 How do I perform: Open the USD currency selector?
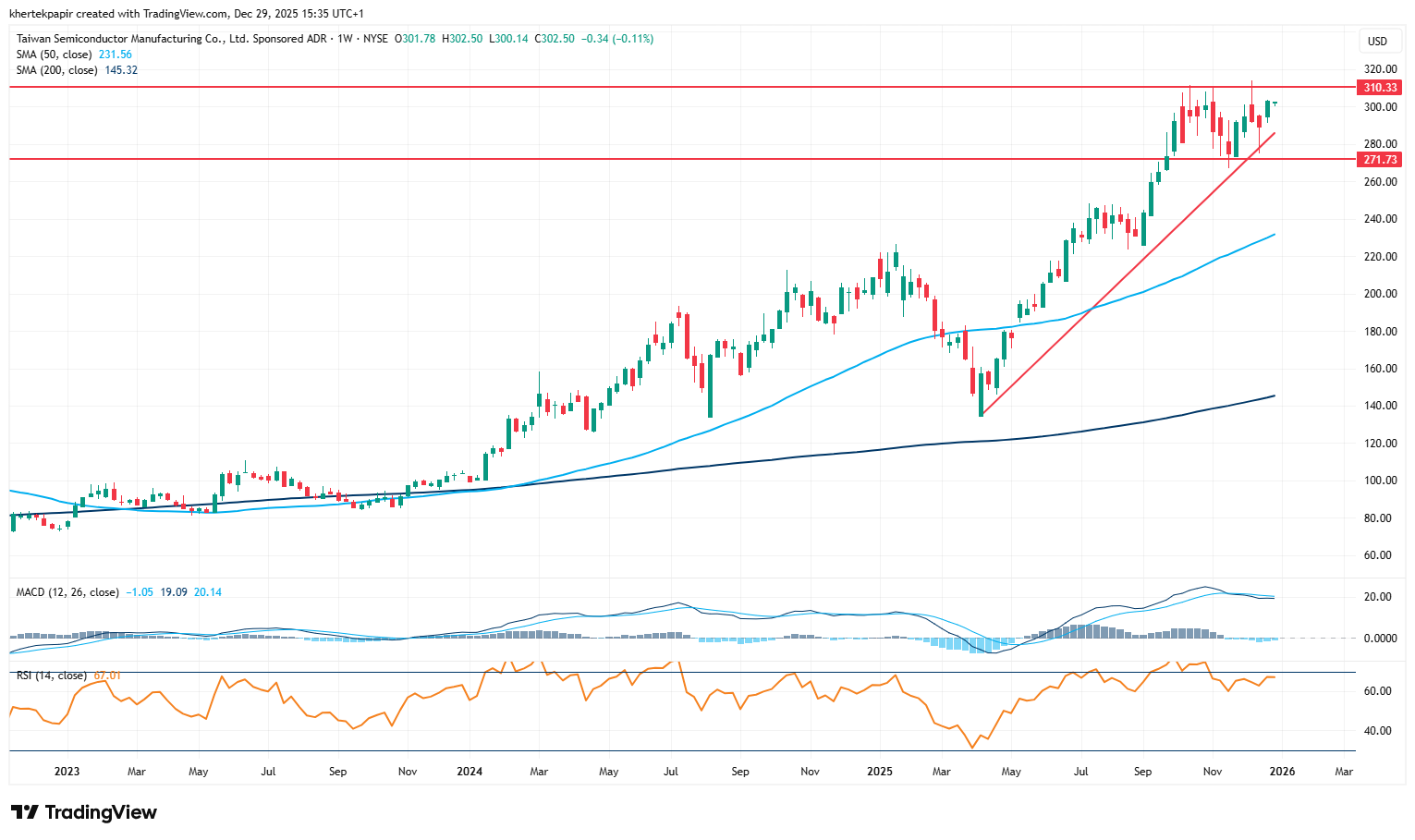1377,41
